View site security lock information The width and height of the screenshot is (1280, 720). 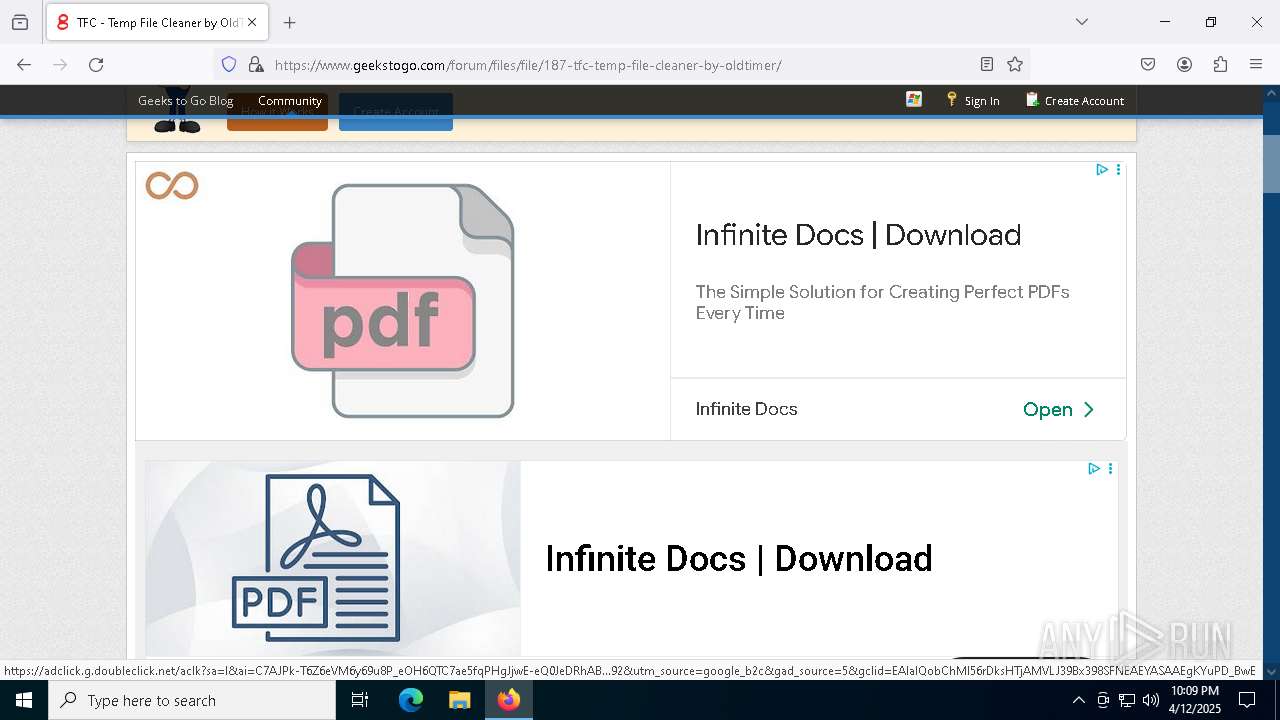click(x=256, y=64)
